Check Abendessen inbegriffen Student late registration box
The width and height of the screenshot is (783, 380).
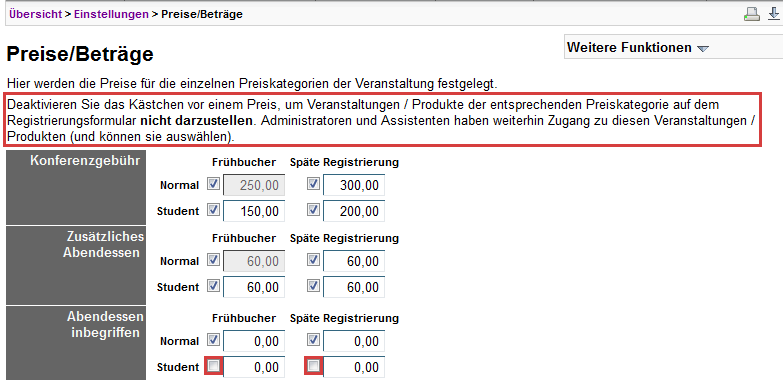(x=313, y=367)
